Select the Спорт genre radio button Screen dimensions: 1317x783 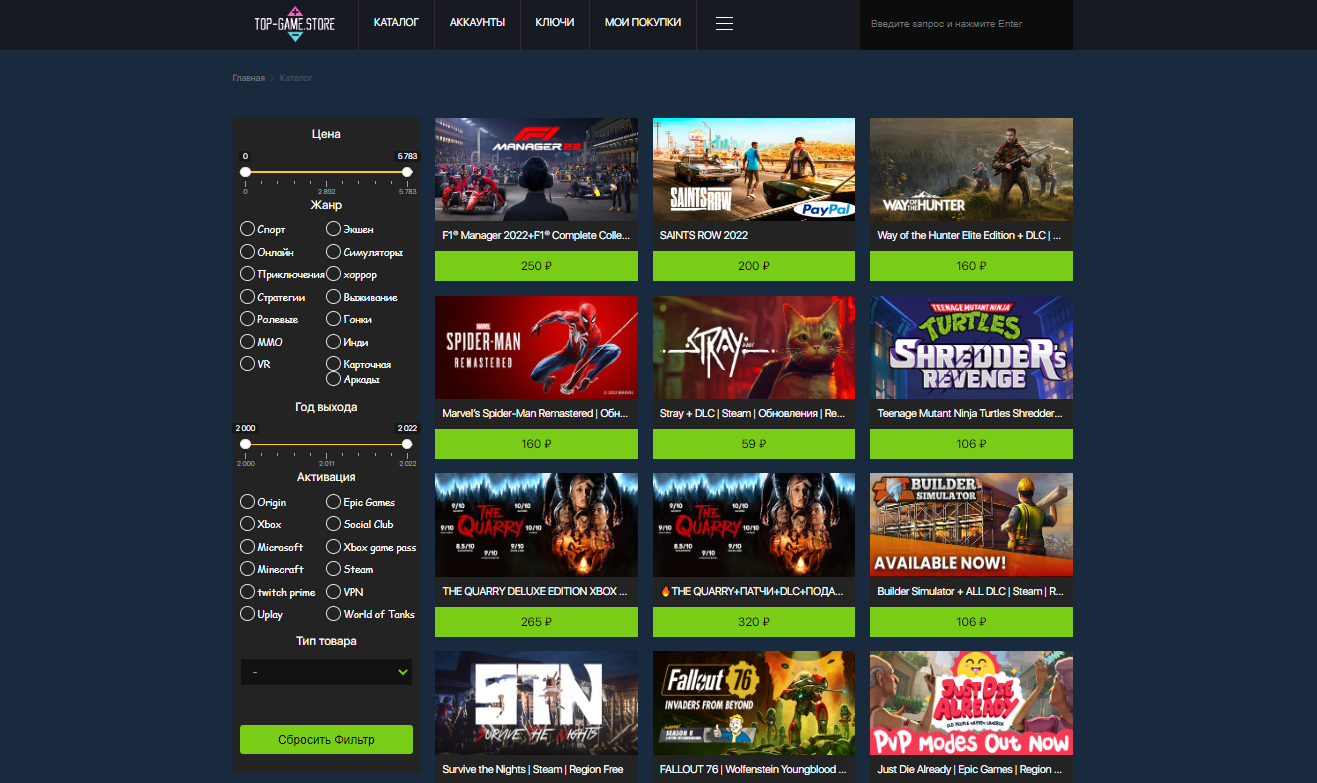[x=248, y=229]
